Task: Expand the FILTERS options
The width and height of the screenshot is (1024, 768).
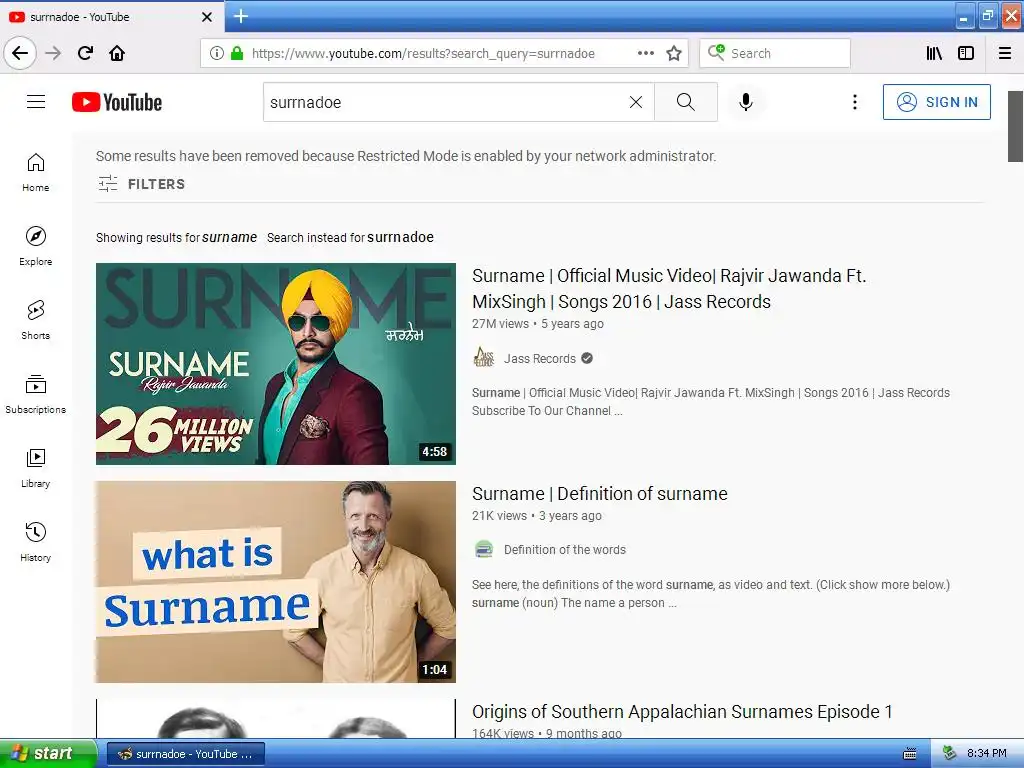Action: click(142, 184)
